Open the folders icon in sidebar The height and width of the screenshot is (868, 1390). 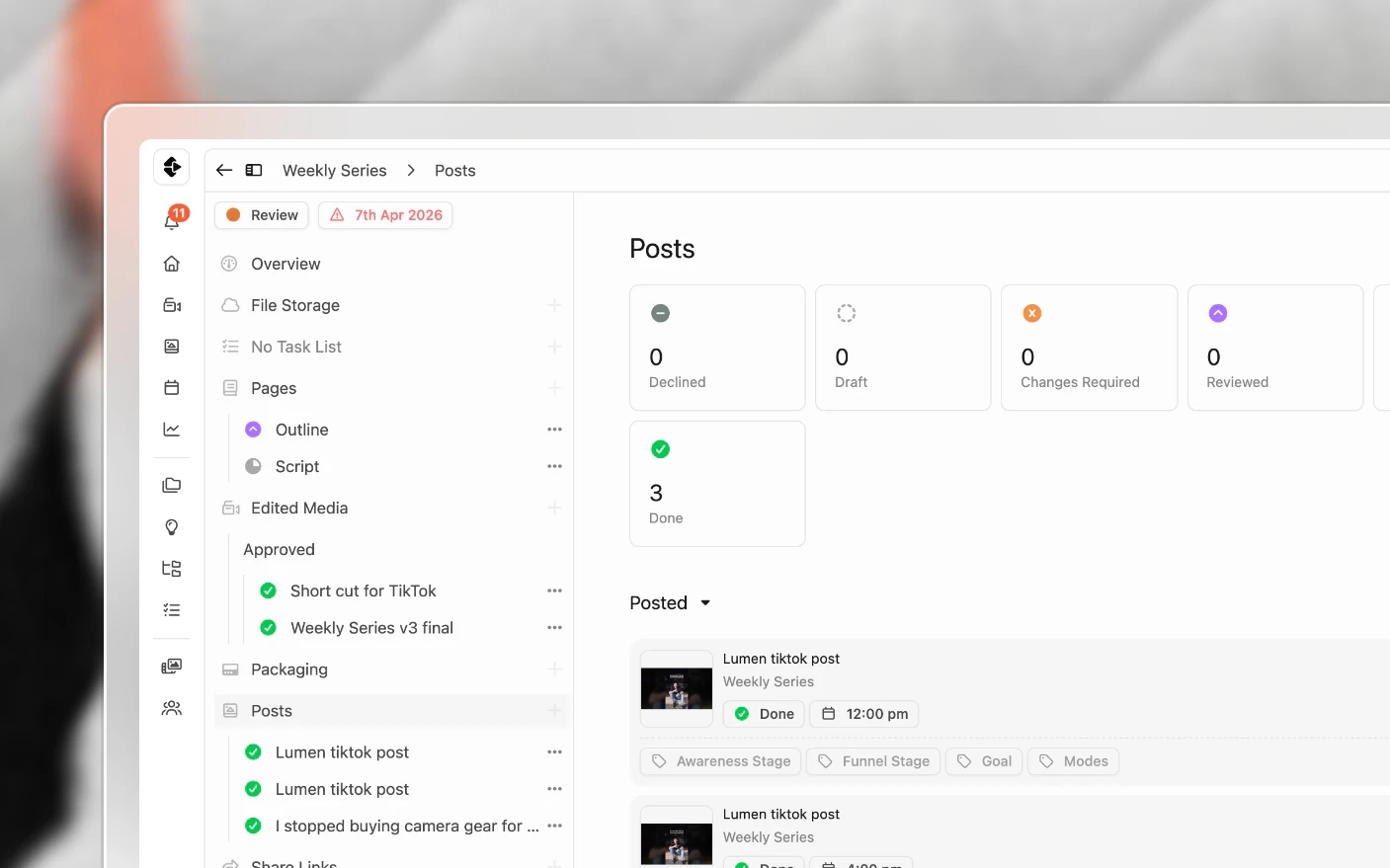(x=172, y=486)
